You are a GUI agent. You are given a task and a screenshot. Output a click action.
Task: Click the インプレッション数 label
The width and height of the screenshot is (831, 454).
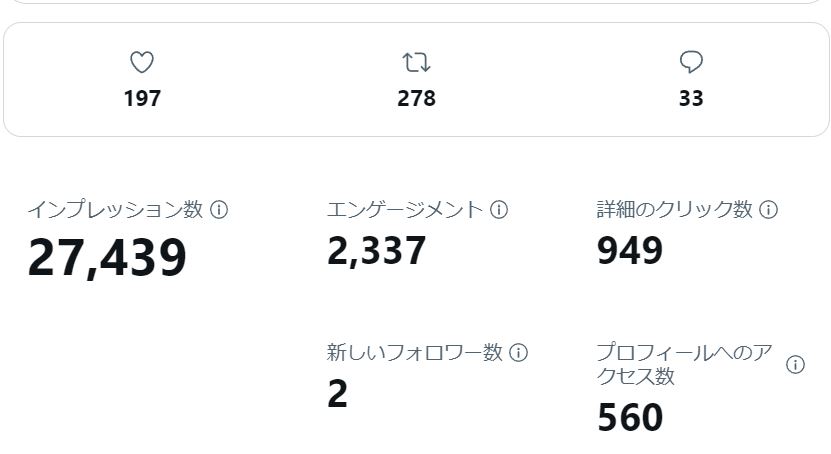coord(115,210)
